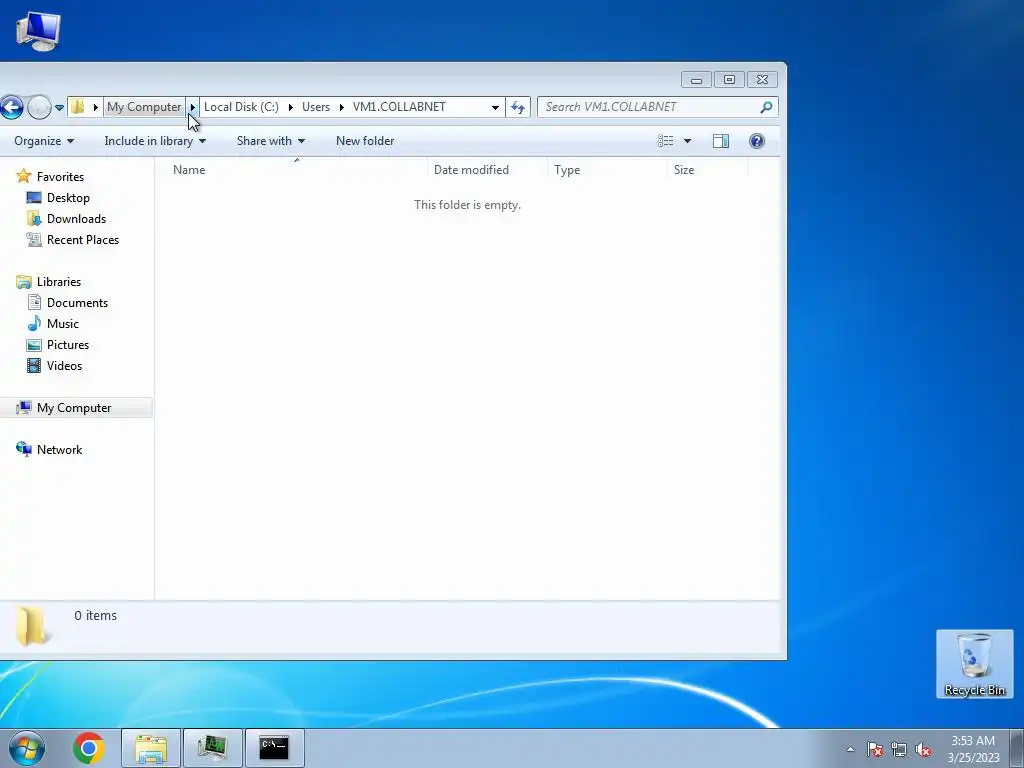The width and height of the screenshot is (1024, 768).
Task: Launch Google Chrome from taskbar
Action: click(89, 748)
